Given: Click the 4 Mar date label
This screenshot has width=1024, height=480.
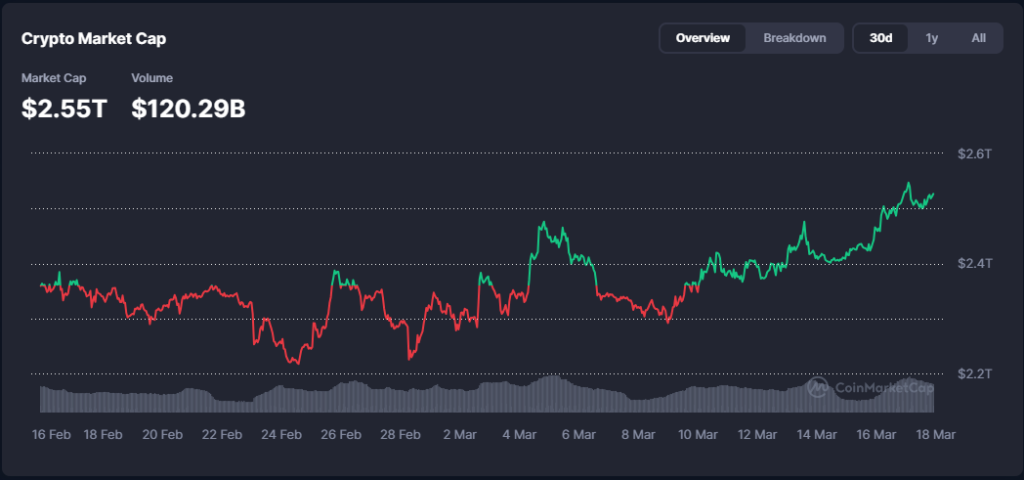Looking at the screenshot, I should coord(520,435).
